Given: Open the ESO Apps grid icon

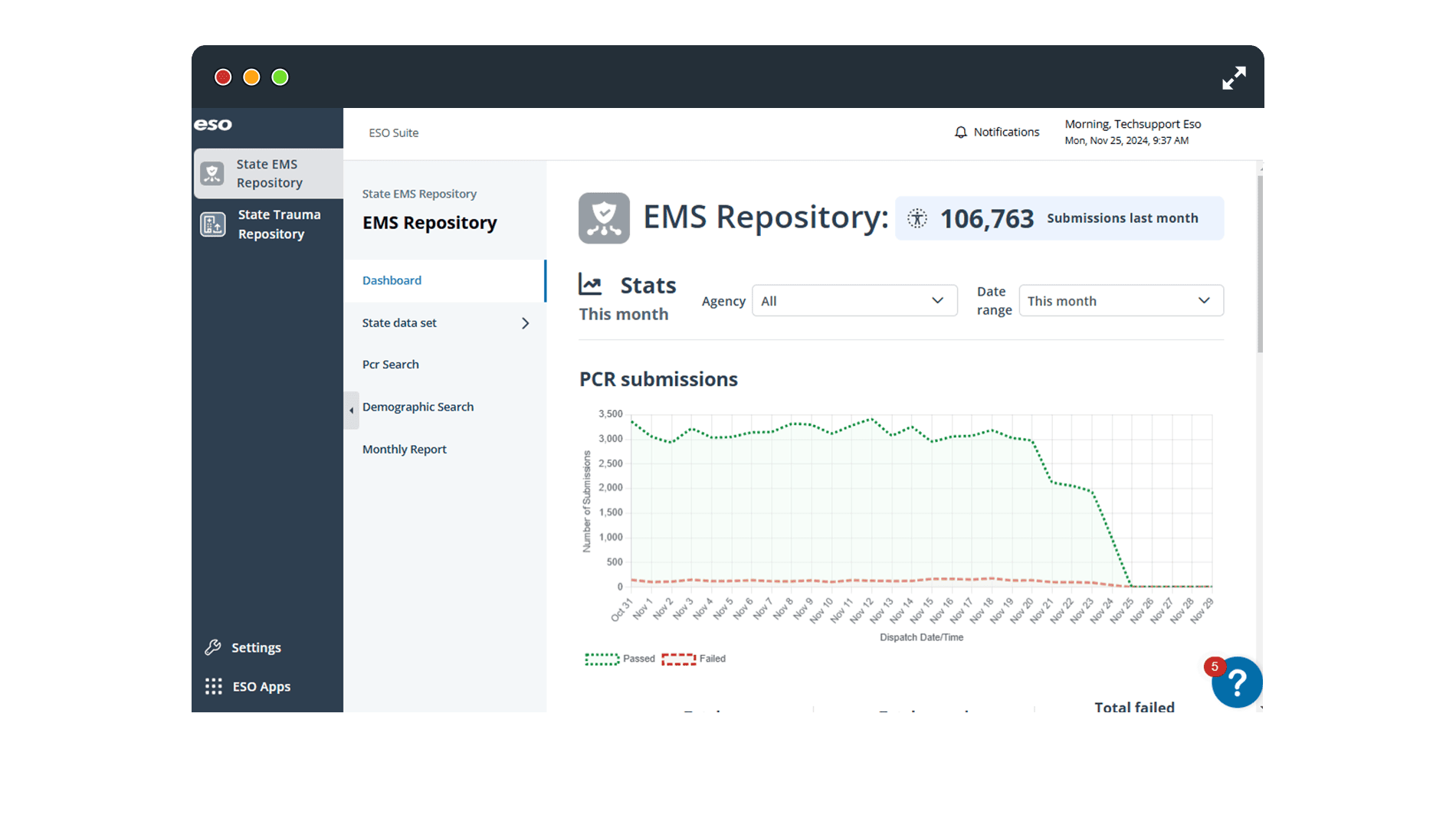Looking at the screenshot, I should click(213, 686).
